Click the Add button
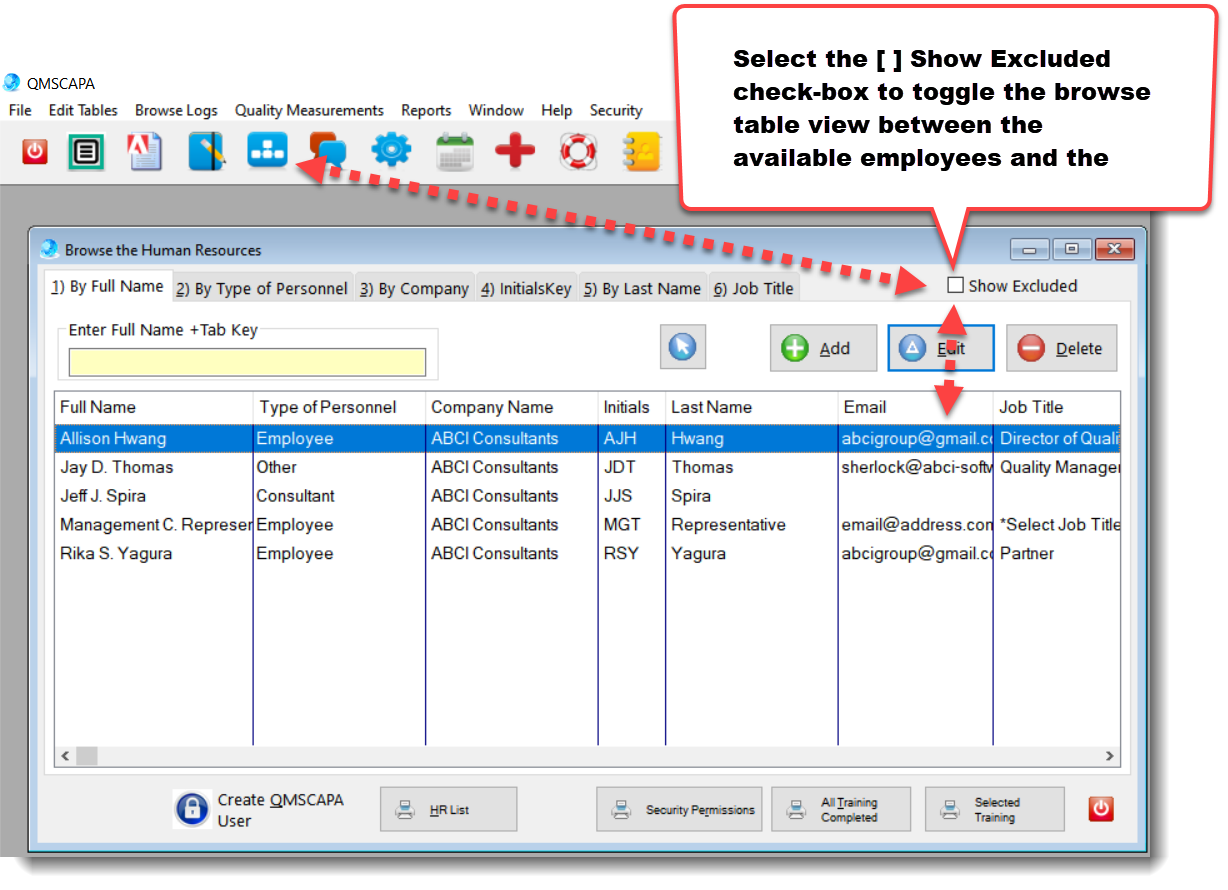The image size is (1228, 890). [x=823, y=348]
